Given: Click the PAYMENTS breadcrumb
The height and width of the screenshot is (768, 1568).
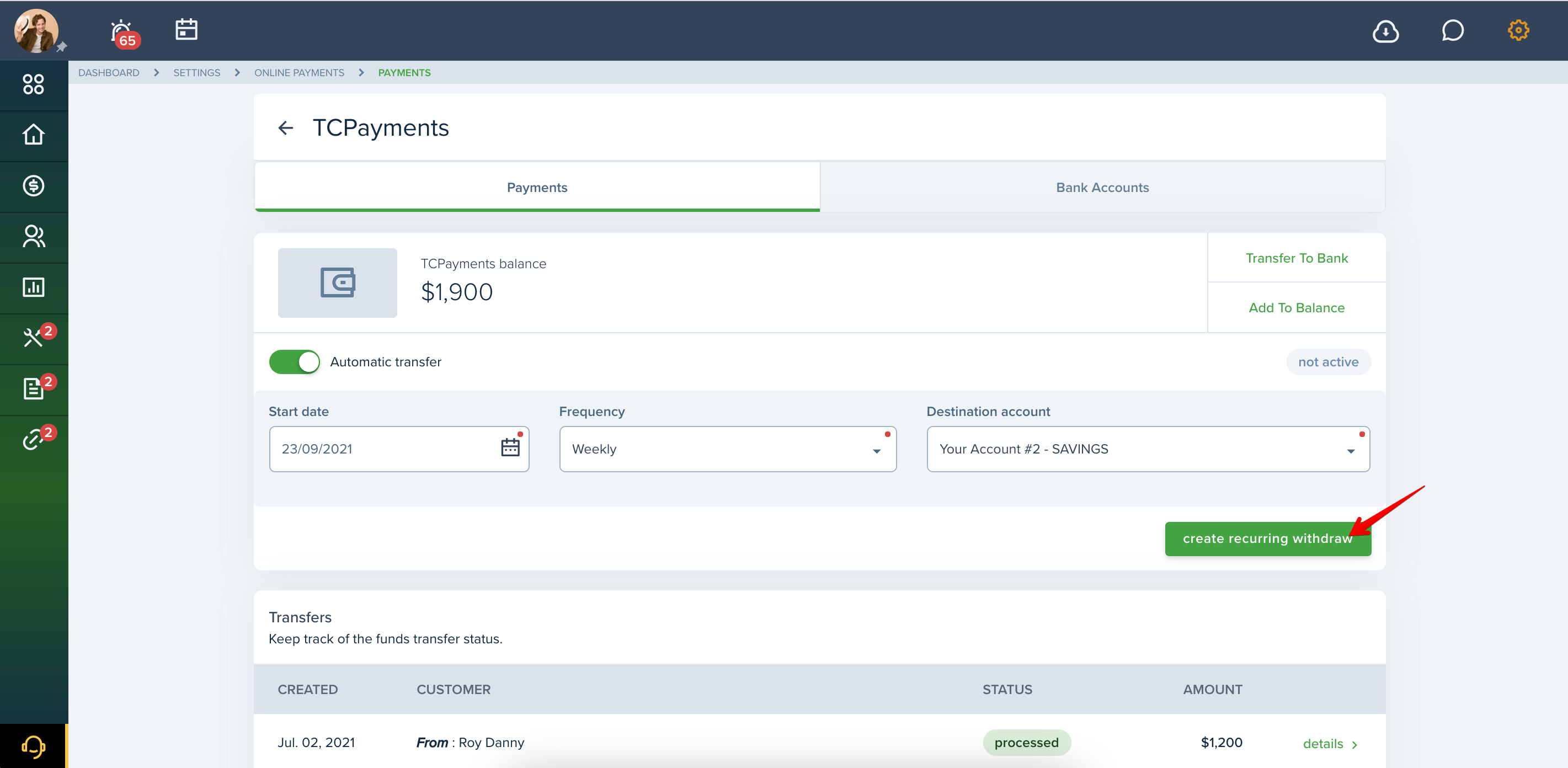Looking at the screenshot, I should click(x=404, y=72).
